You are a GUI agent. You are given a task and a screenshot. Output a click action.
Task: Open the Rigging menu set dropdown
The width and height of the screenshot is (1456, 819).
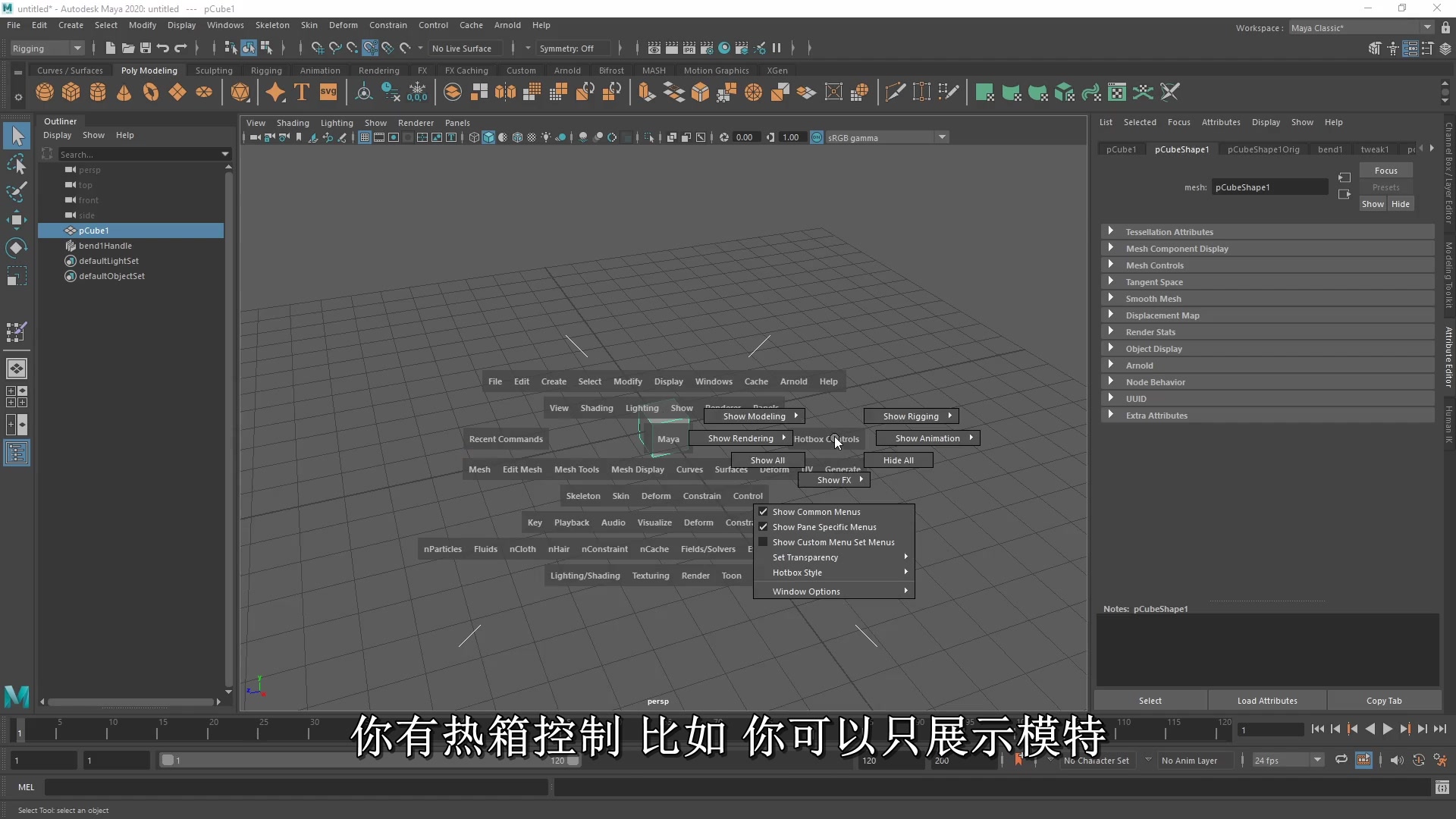click(47, 48)
